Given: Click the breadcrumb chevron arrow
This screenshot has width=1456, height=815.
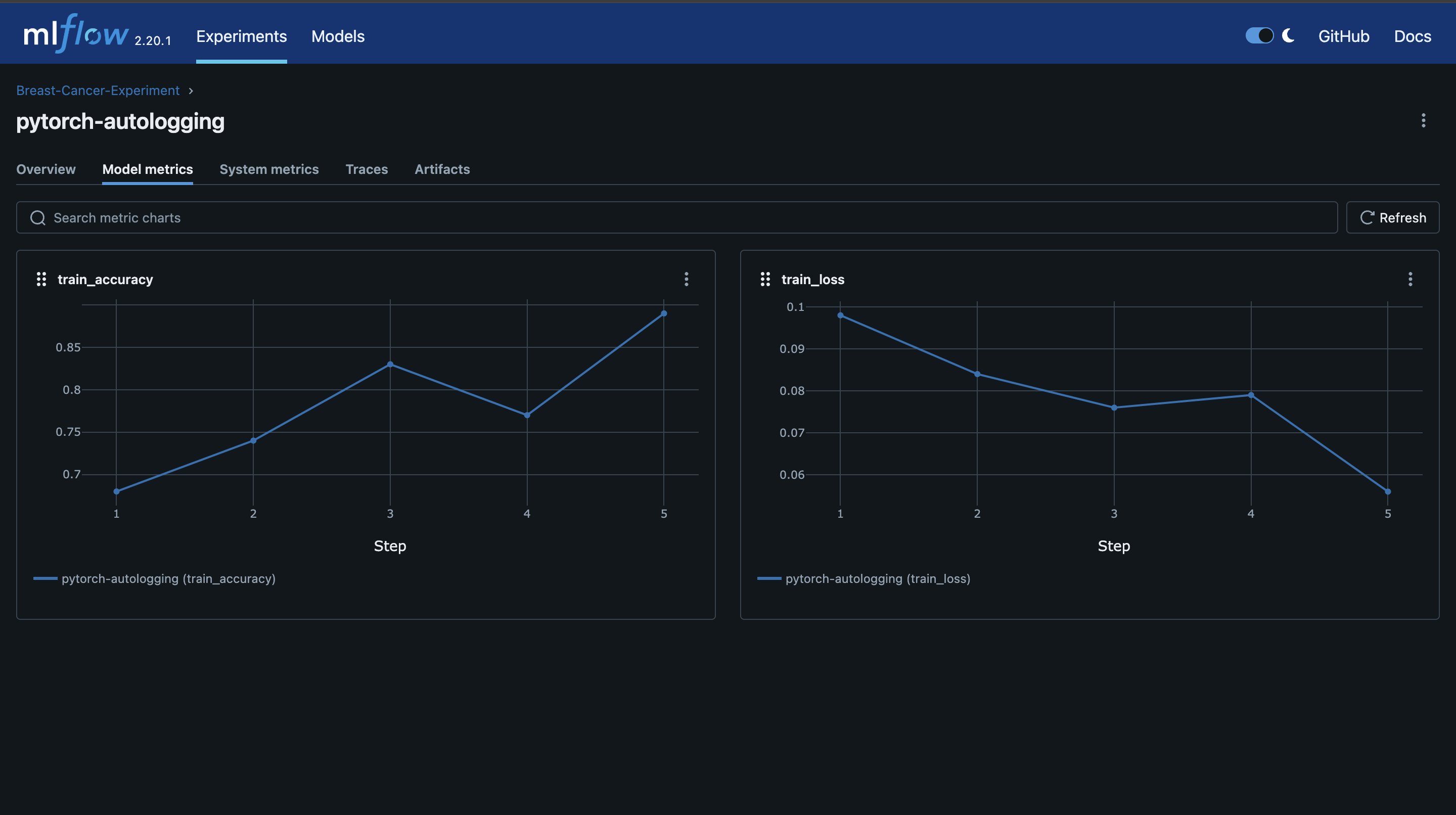Looking at the screenshot, I should pyautogui.click(x=191, y=91).
